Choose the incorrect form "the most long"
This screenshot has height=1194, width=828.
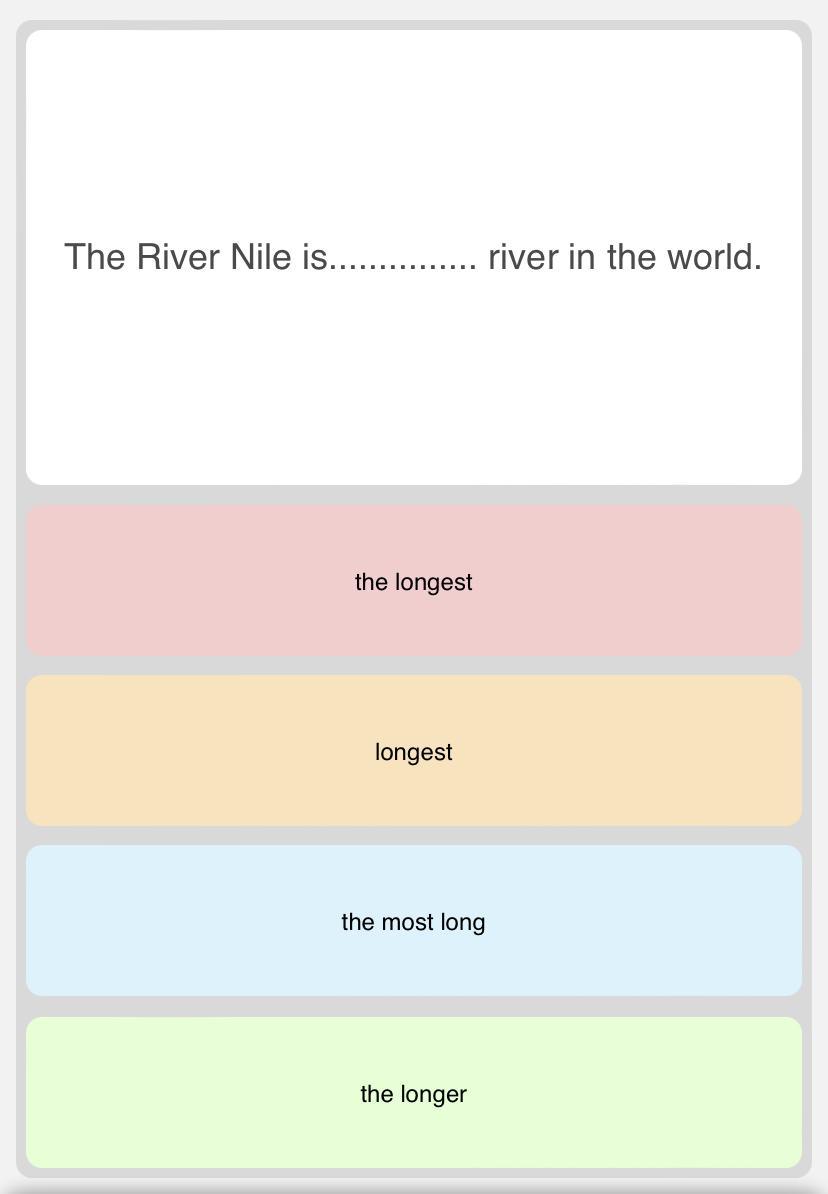coord(413,922)
